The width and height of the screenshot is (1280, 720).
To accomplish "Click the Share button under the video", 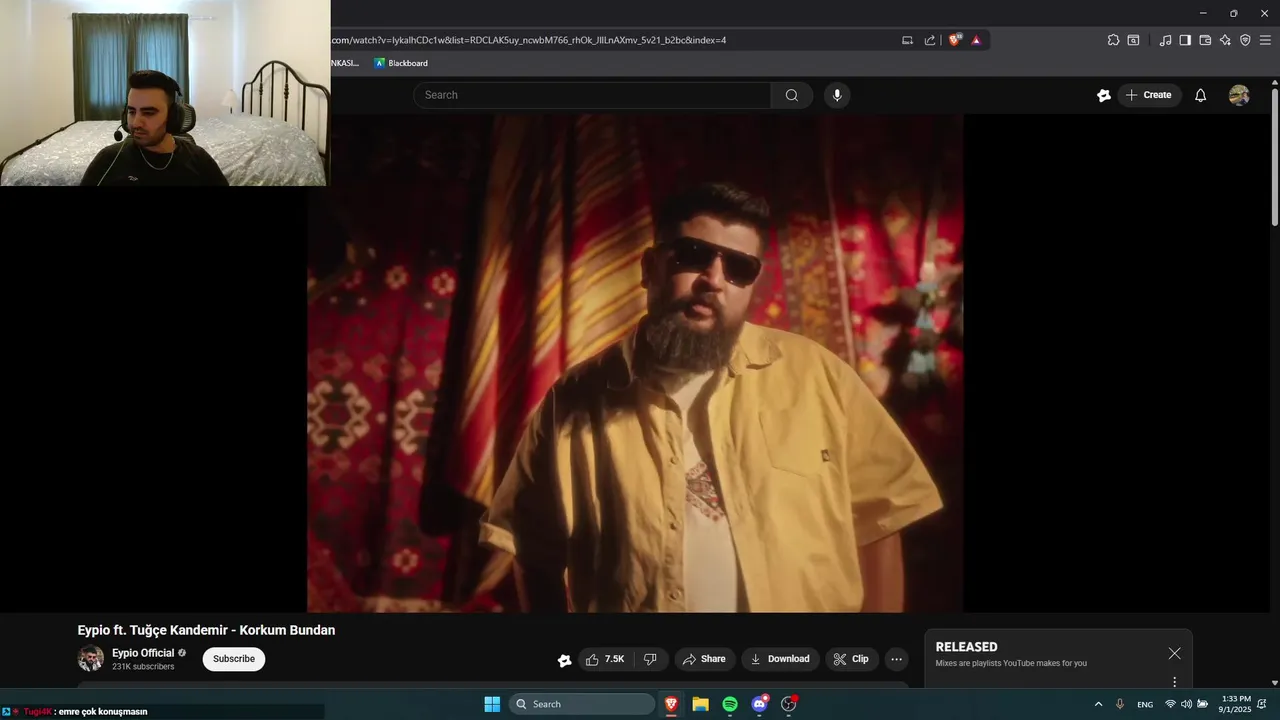I will click(x=704, y=659).
